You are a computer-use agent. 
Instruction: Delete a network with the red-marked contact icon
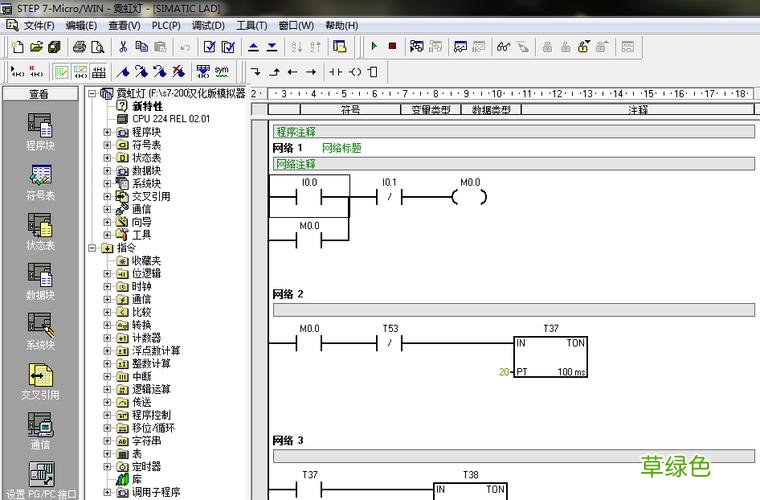[36, 72]
